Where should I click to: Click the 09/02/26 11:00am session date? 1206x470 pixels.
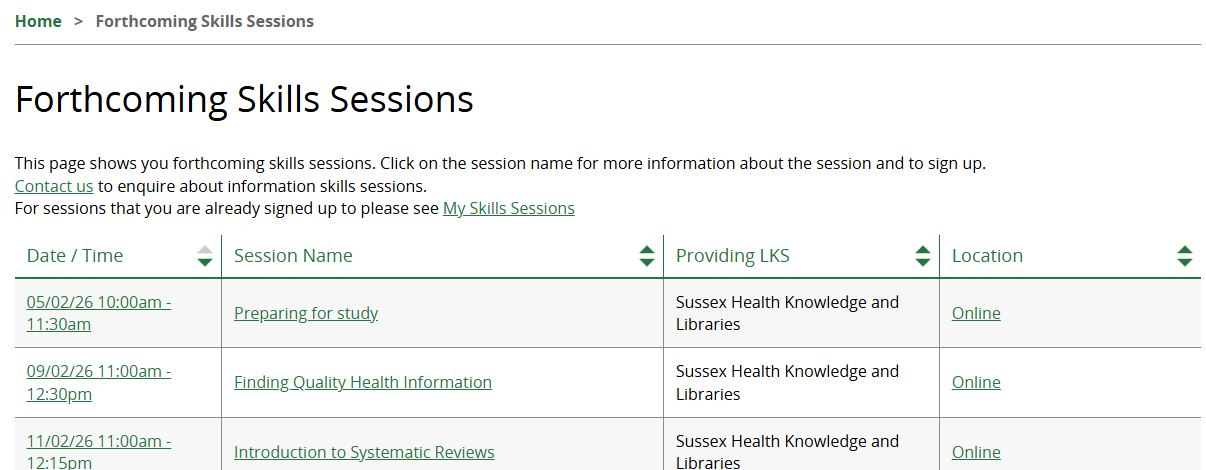click(x=98, y=371)
